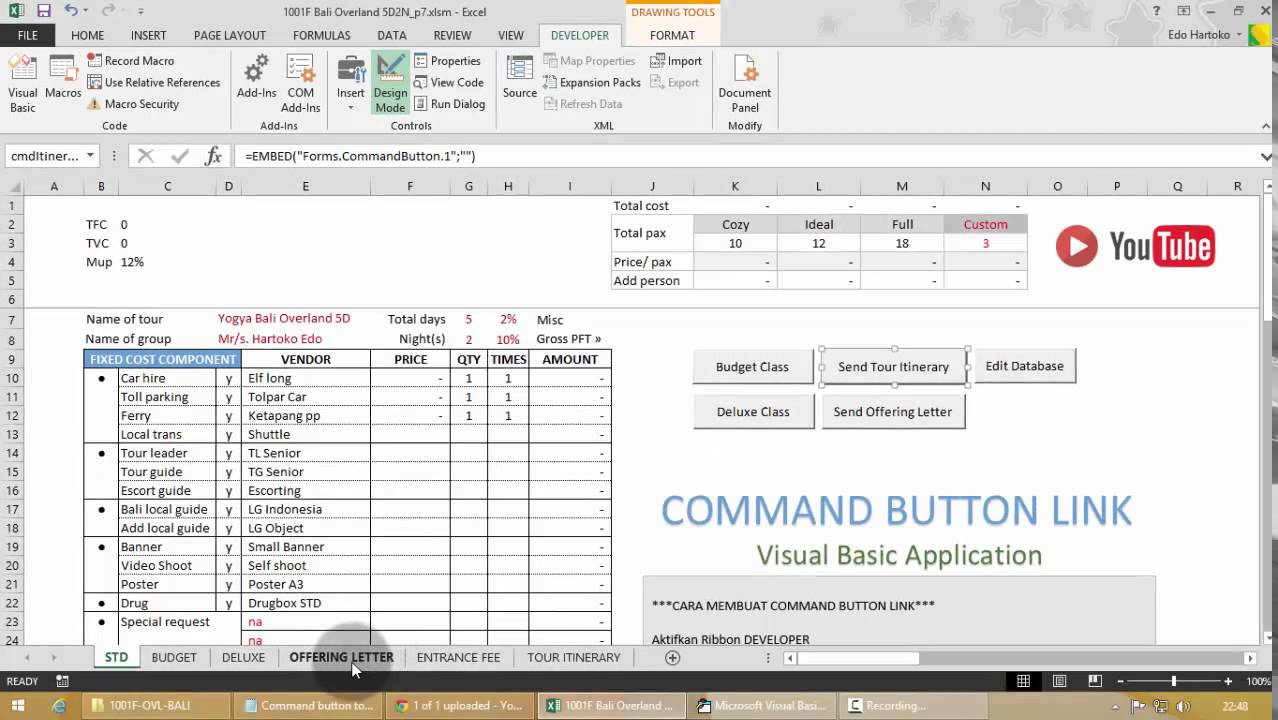This screenshot has width=1278, height=720.
Task: Open the Visual Basic editor
Action: pyautogui.click(x=23, y=84)
